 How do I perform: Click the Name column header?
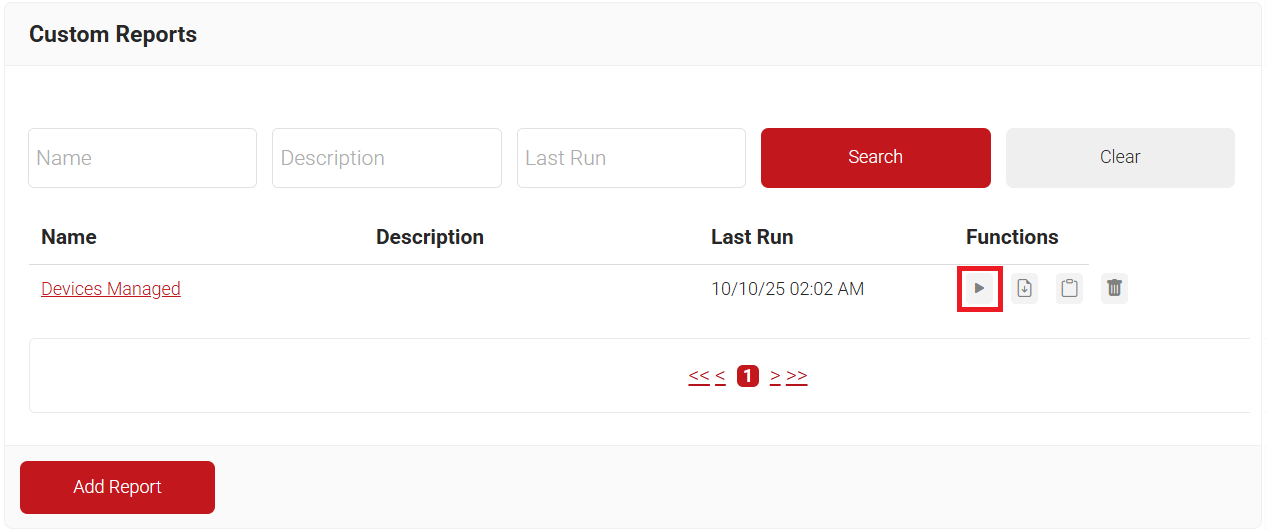pyautogui.click(x=69, y=237)
